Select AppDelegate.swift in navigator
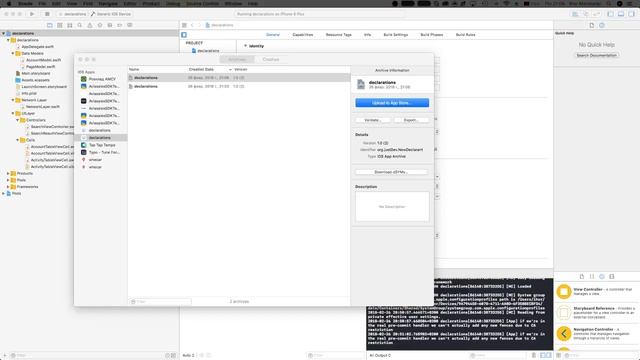The width and height of the screenshot is (640, 360). coord(37,47)
